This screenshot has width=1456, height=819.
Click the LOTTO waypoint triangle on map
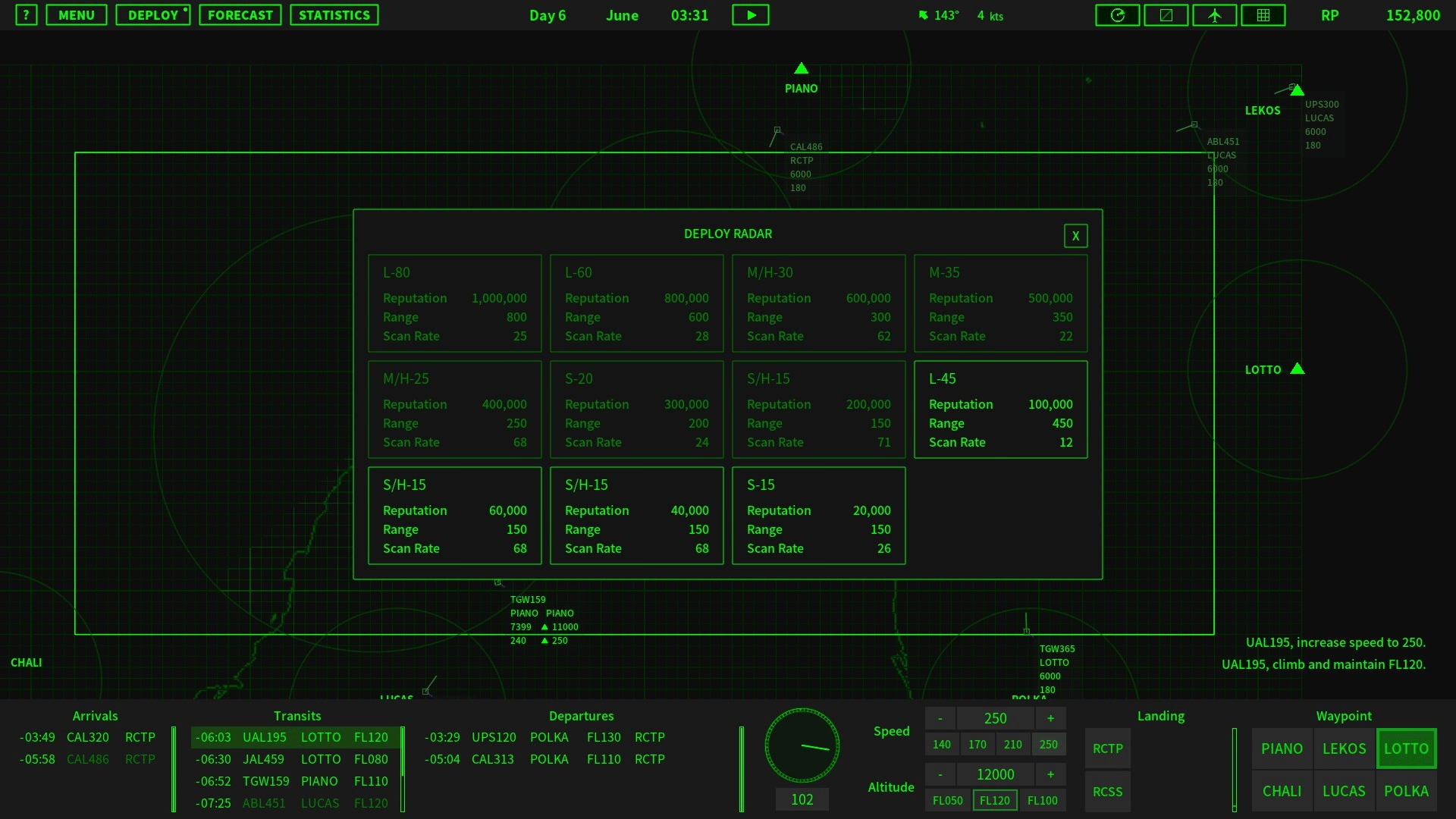[1297, 369]
